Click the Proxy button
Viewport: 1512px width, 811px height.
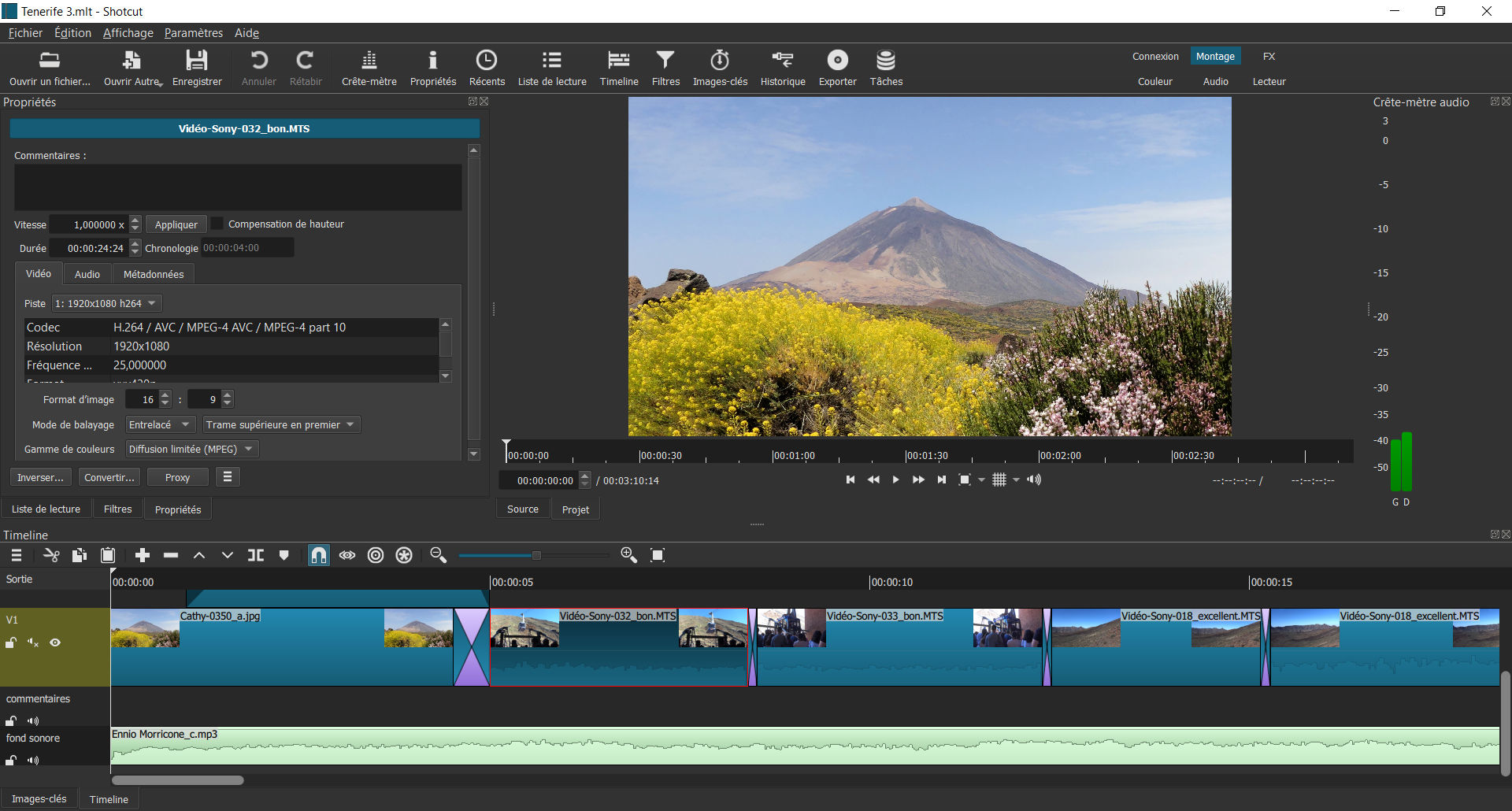coord(177,476)
